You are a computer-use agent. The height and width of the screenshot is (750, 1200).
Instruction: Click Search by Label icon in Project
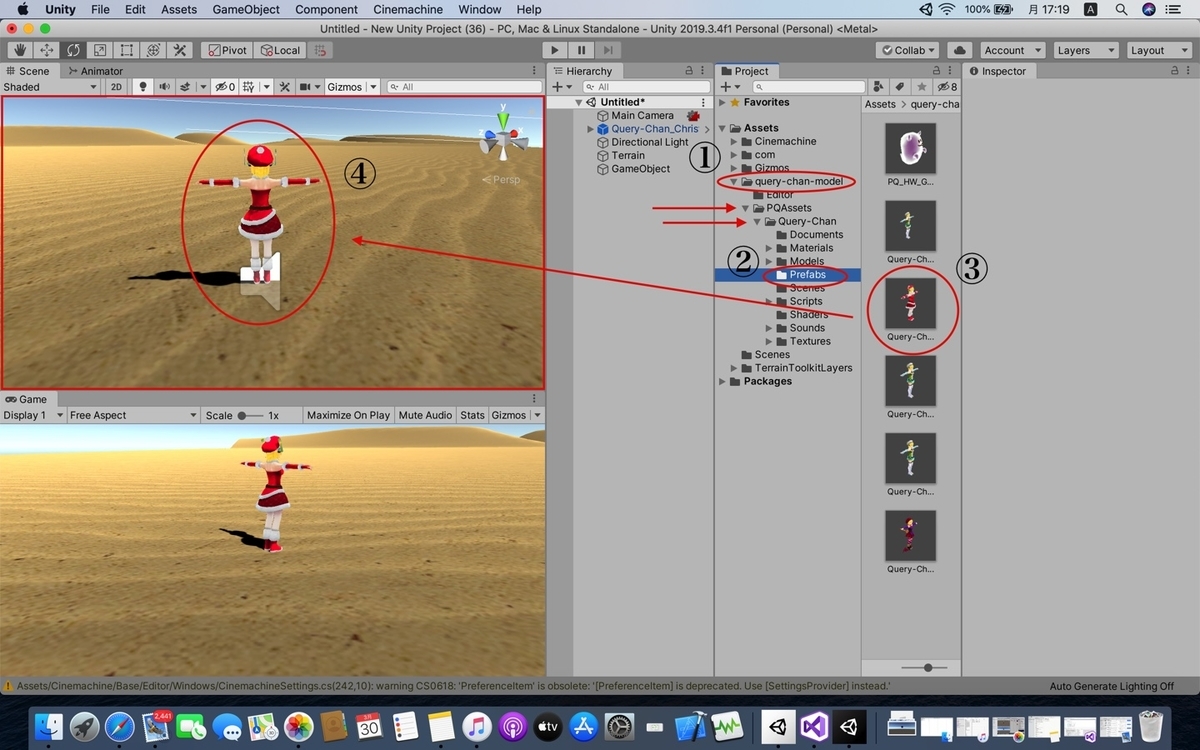[x=900, y=87]
